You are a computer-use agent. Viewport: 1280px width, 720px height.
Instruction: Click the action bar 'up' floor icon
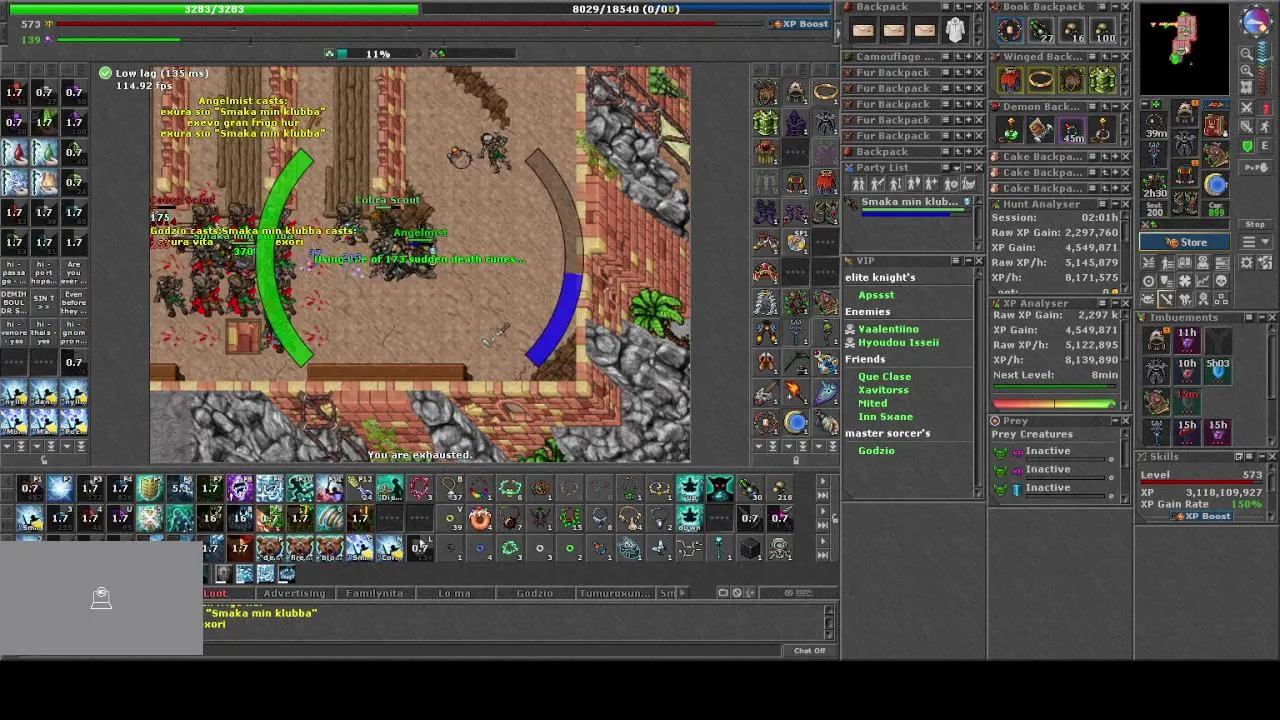(692, 488)
